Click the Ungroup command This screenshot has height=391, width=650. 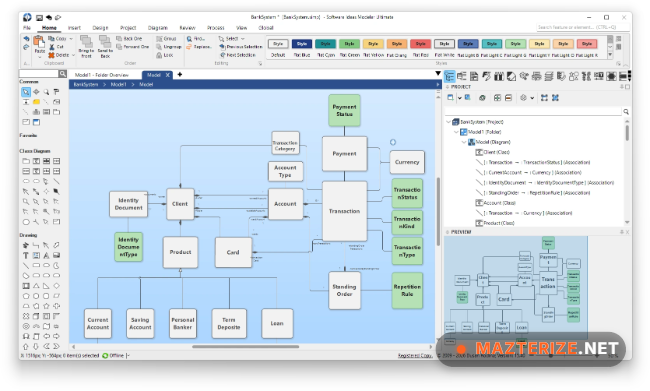click(169, 47)
